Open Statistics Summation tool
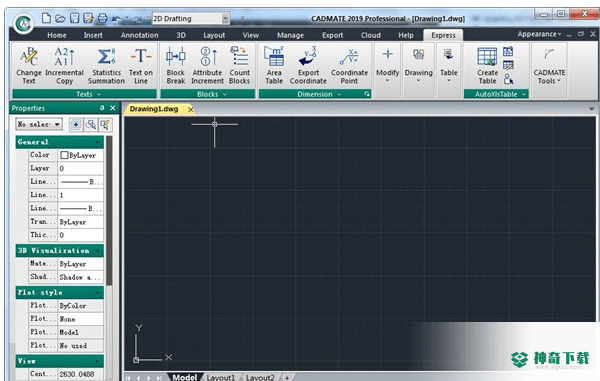 pyautogui.click(x=106, y=66)
